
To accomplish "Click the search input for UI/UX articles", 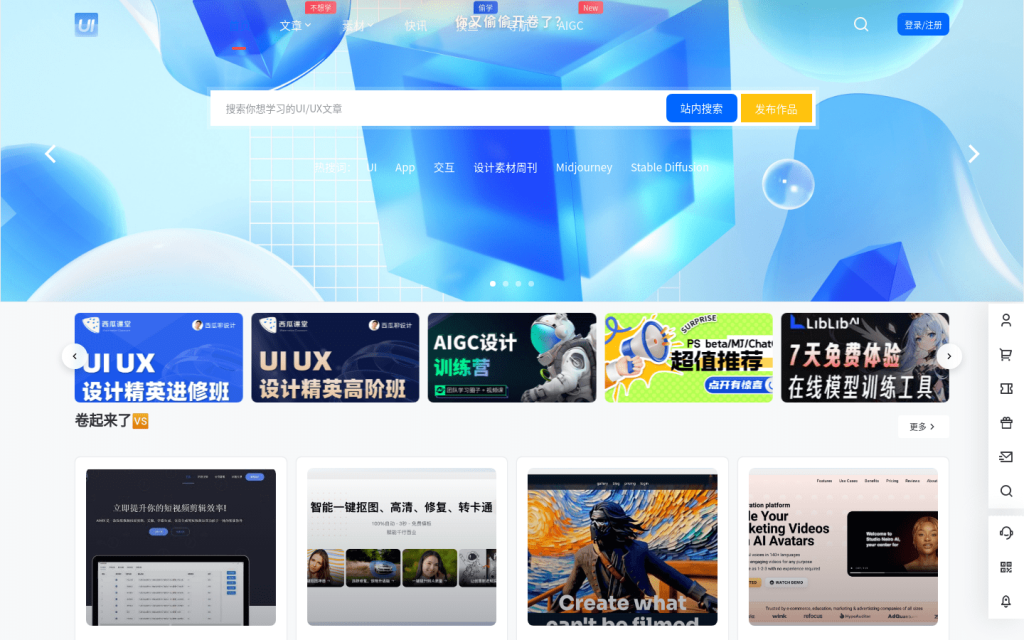I will 436,108.
